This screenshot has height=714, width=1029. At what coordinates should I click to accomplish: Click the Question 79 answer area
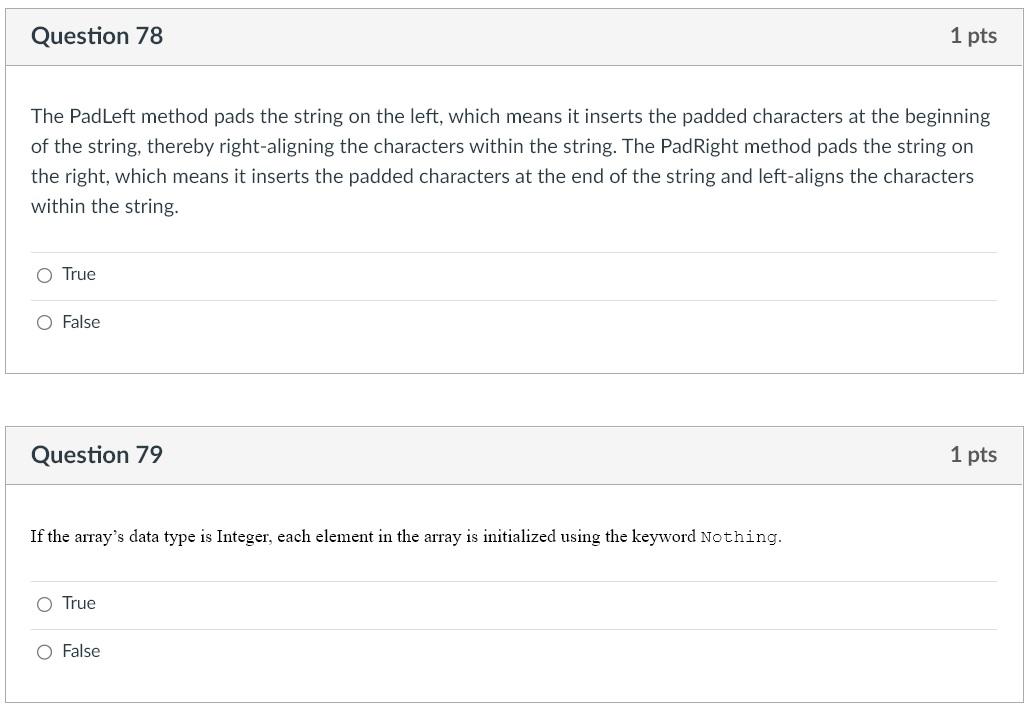point(515,627)
